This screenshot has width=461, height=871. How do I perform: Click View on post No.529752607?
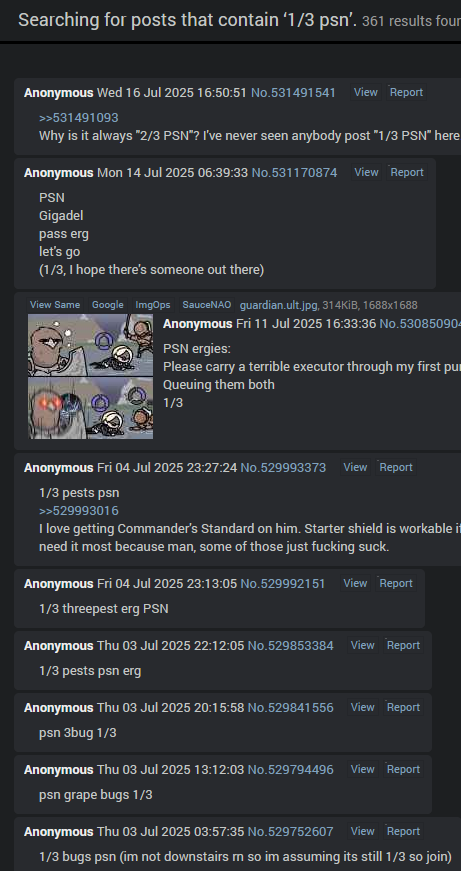click(x=362, y=832)
